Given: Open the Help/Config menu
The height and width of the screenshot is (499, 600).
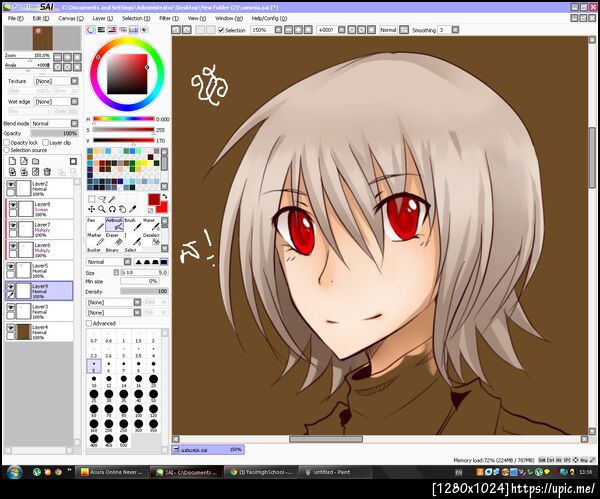Looking at the screenshot, I should 269,18.
